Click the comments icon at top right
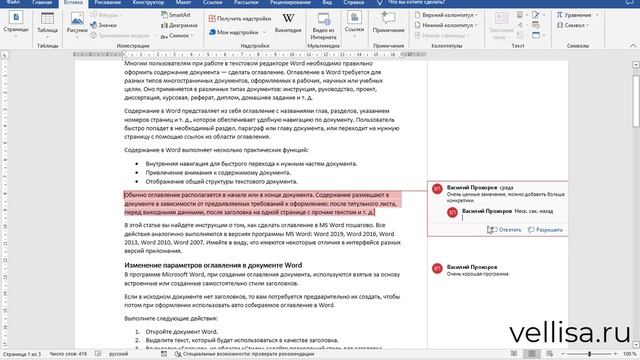Image resolution: width=640 pixels, height=360 pixels. [630, 2]
